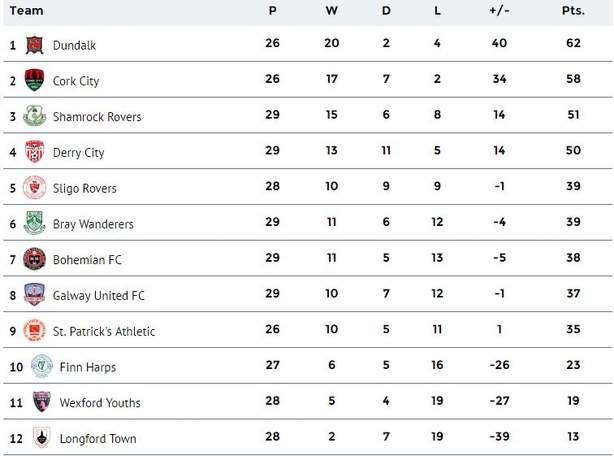The width and height of the screenshot is (614, 456).
Task: Click the Derry City crest
Action: 34,152
